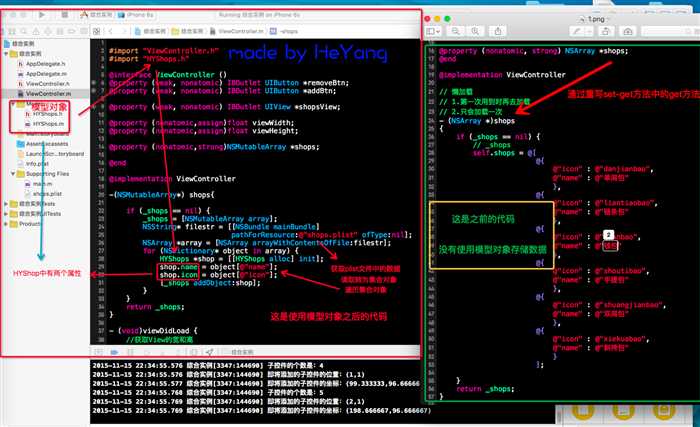This screenshot has width=700, height=427.
Task: Click the 'return _shops;' line in Xcode editor
Action: (x=155, y=307)
